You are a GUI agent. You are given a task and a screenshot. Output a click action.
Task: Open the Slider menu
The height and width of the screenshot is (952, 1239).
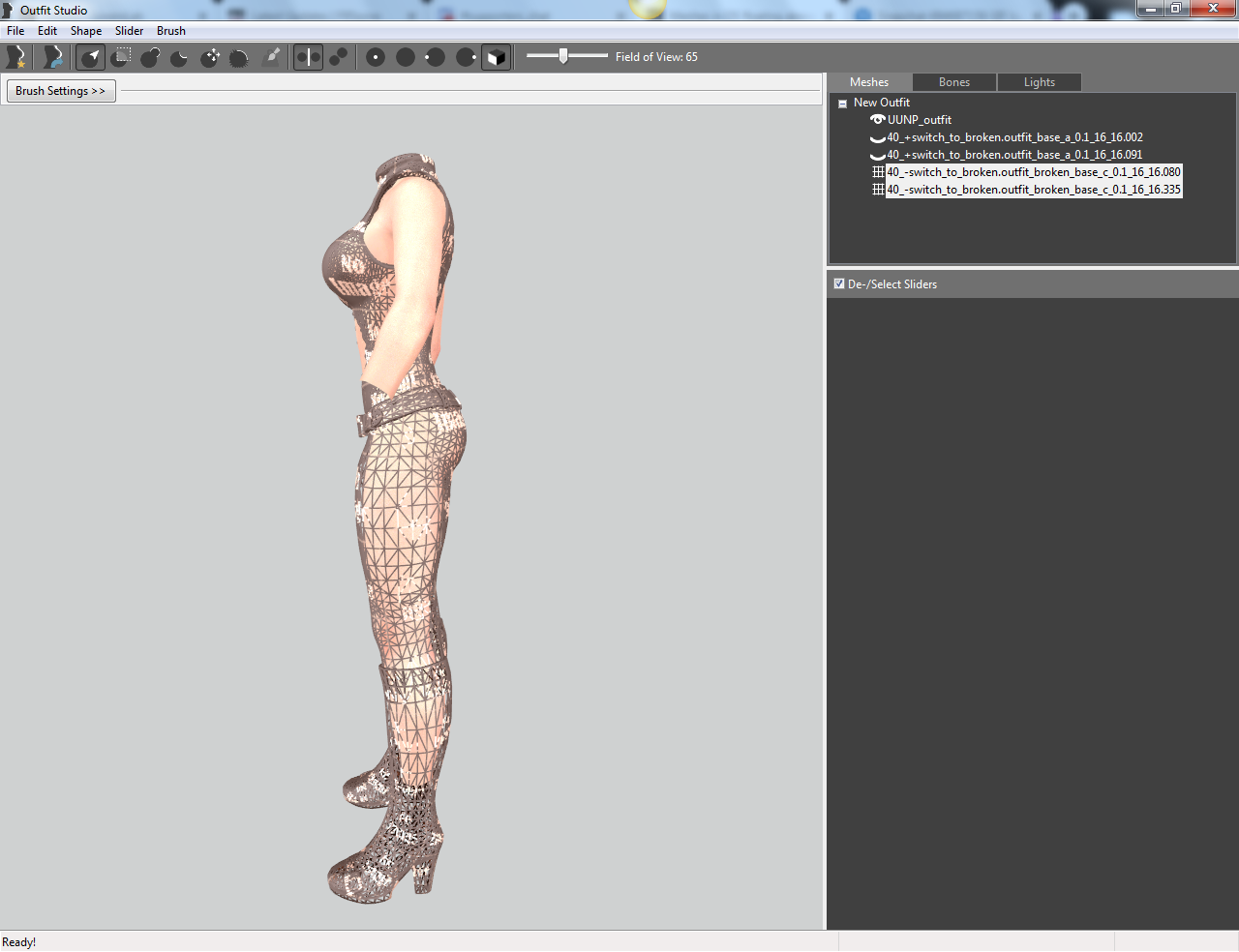pyautogui.click(x=130, y=31)
